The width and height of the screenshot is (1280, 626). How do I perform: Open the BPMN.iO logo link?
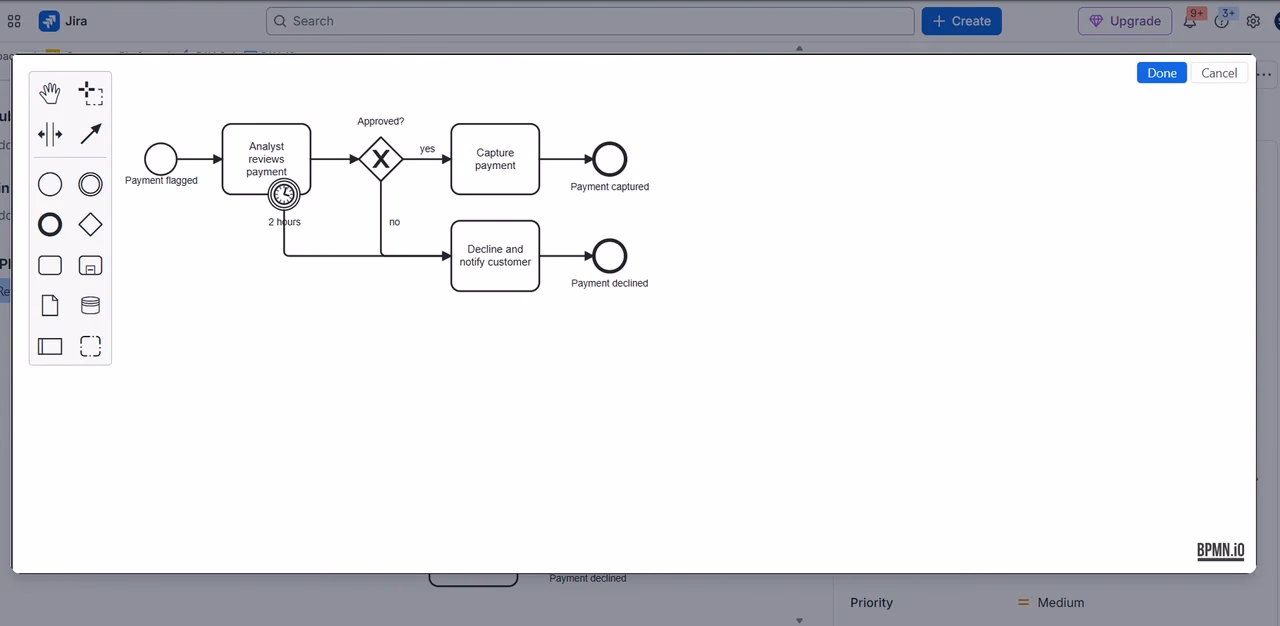pos(1221,551)
